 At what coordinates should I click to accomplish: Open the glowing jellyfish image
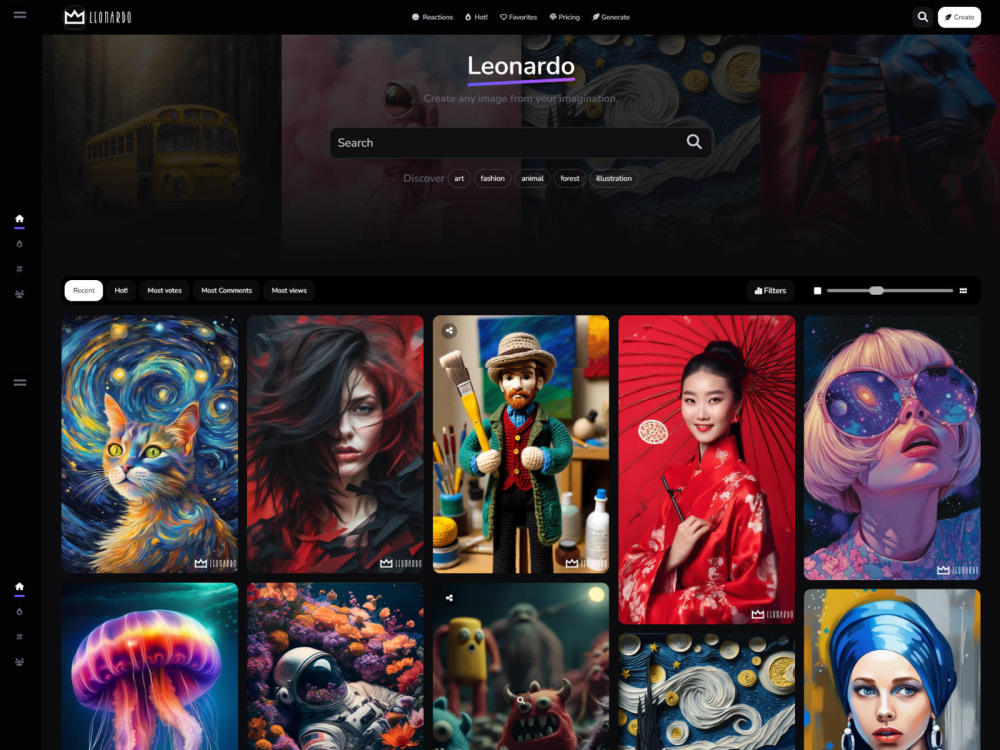pyautogui.click(x=149, y=666)
